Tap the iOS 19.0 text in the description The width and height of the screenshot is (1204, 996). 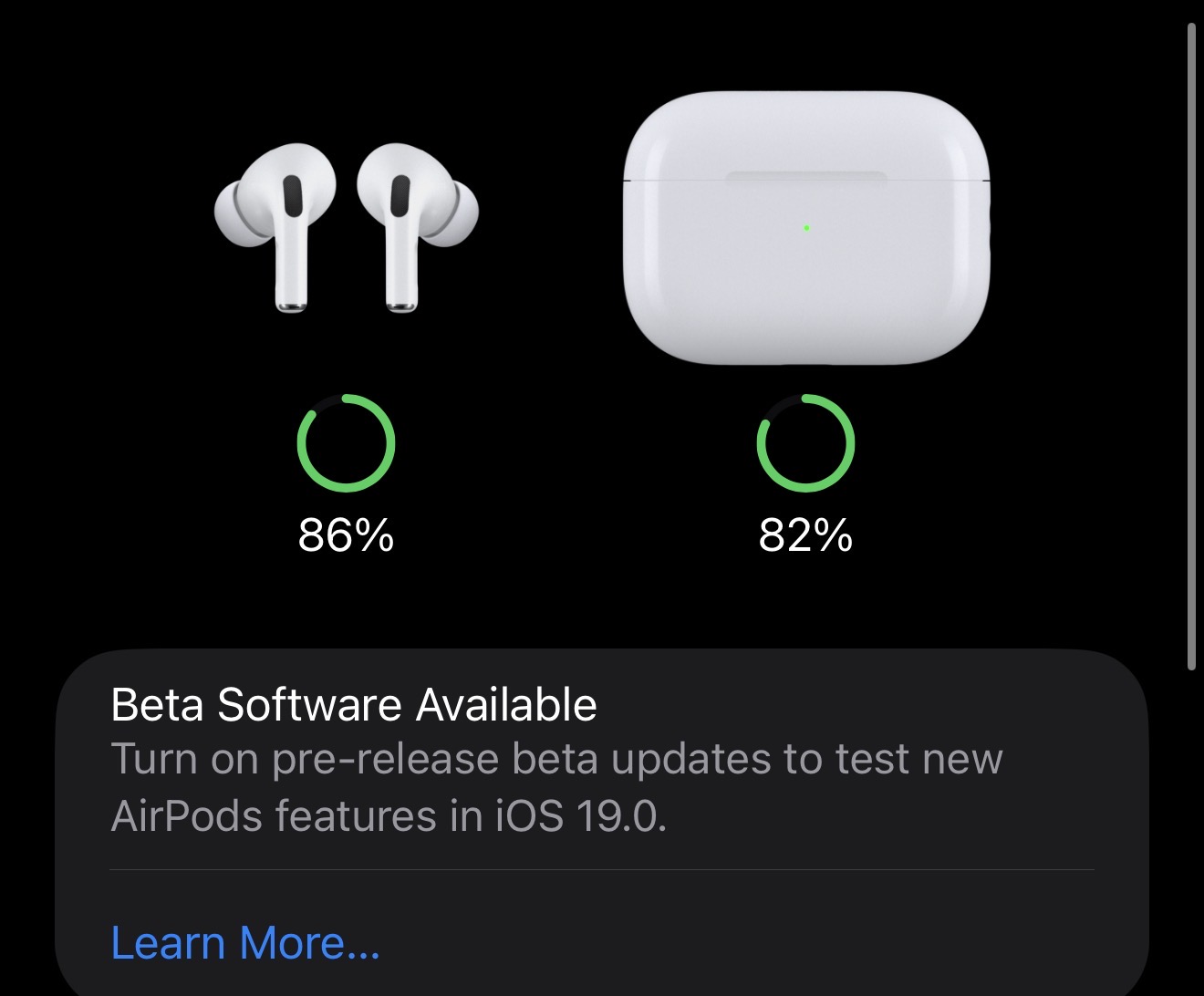click(x=581, y=815)
